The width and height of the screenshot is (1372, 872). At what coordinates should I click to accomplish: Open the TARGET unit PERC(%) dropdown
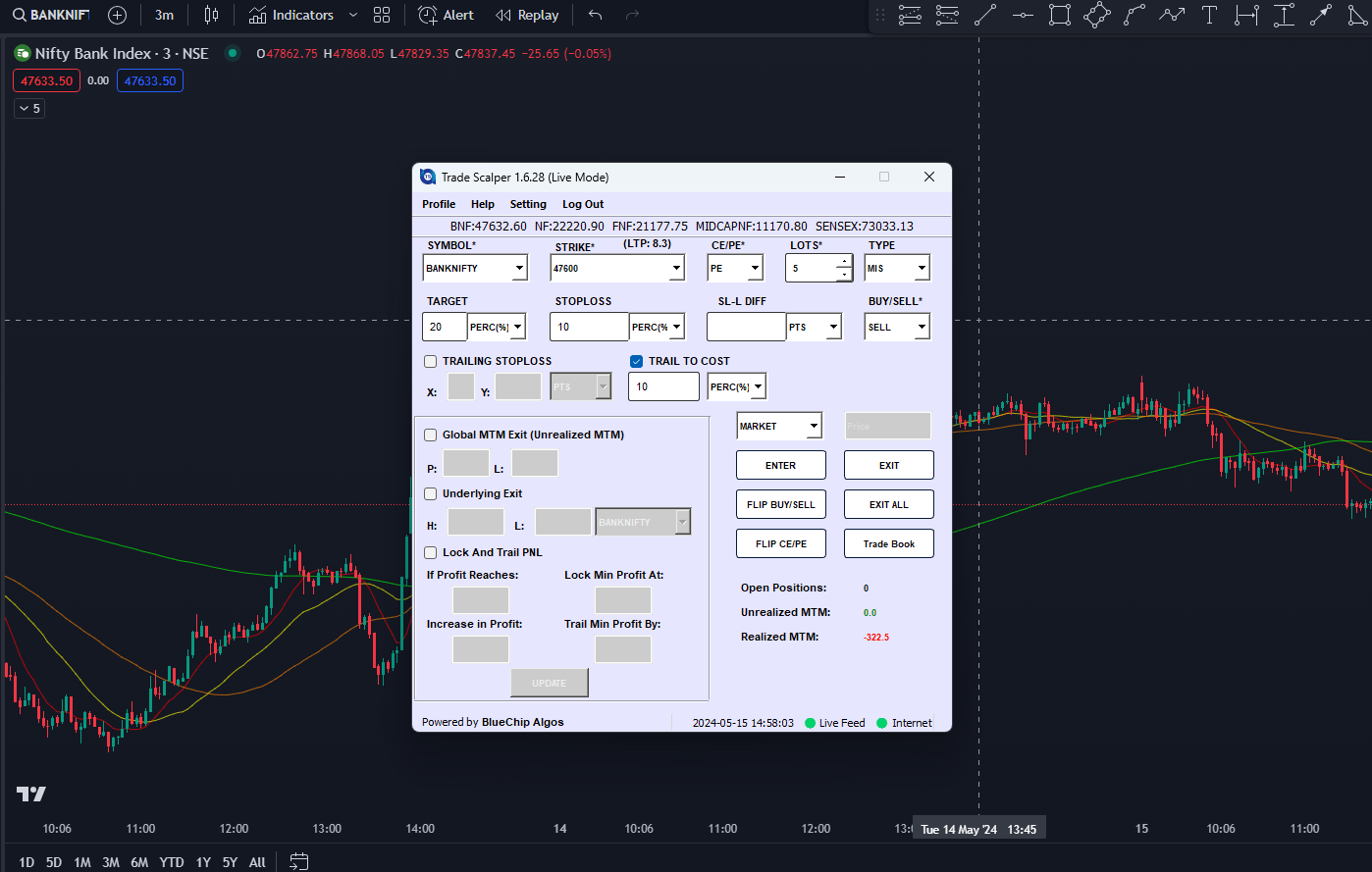[497, 327]
